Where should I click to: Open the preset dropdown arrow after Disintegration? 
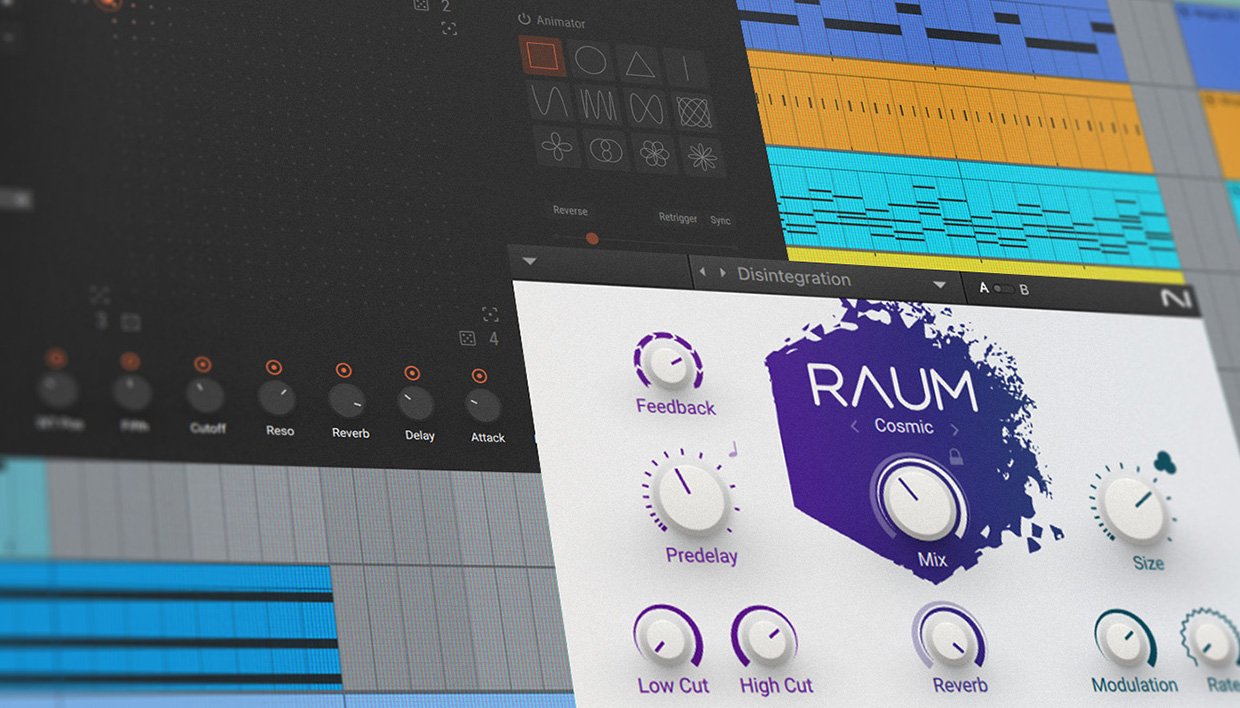939,285
